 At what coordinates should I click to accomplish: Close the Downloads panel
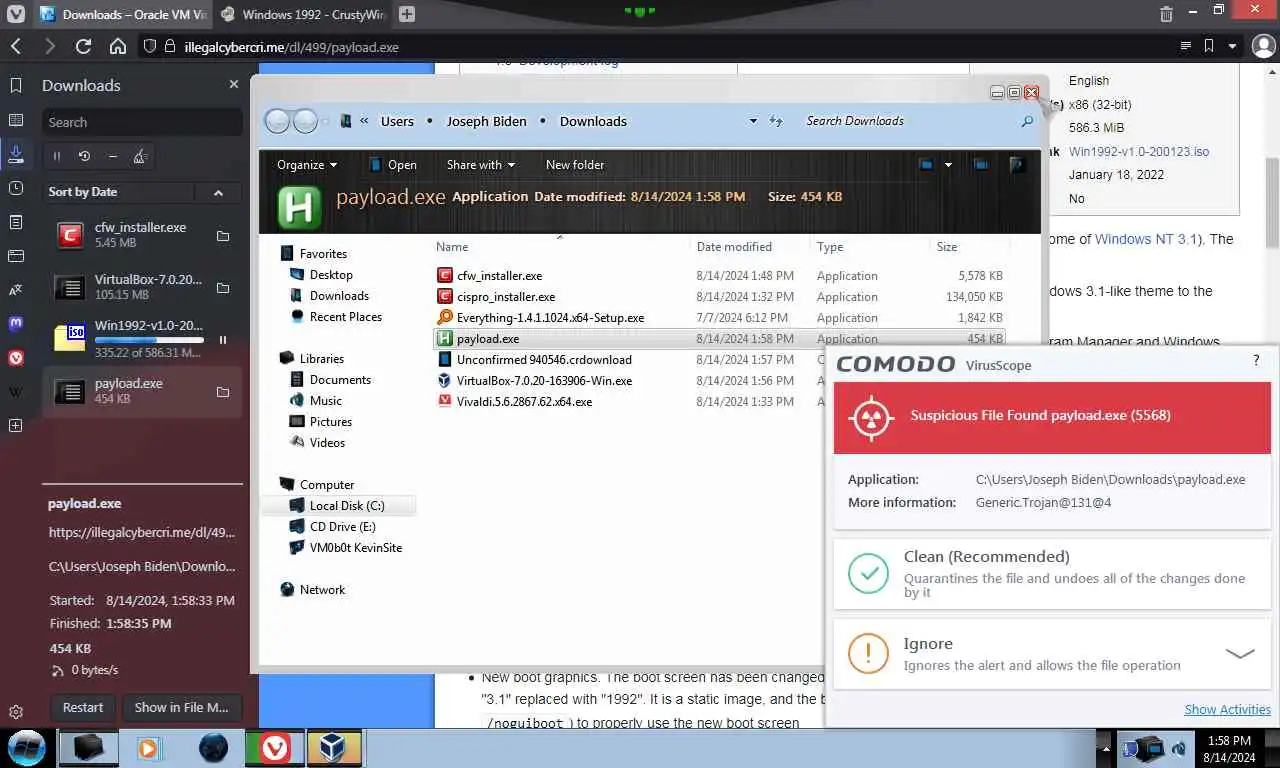(234, 85)
